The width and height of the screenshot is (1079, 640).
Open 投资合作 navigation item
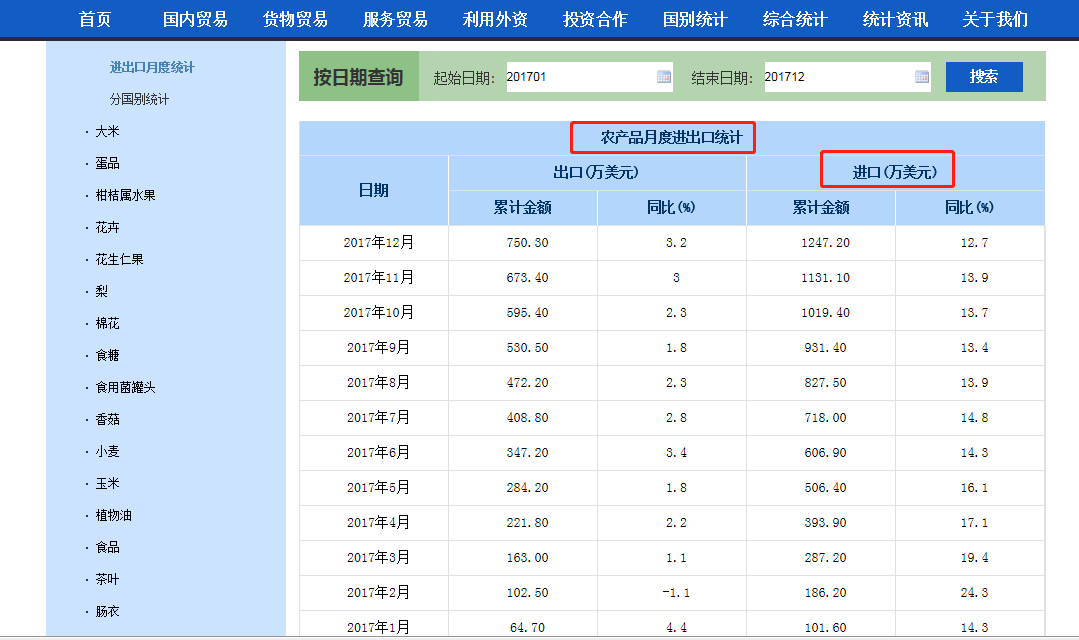(x=595, y=19)
